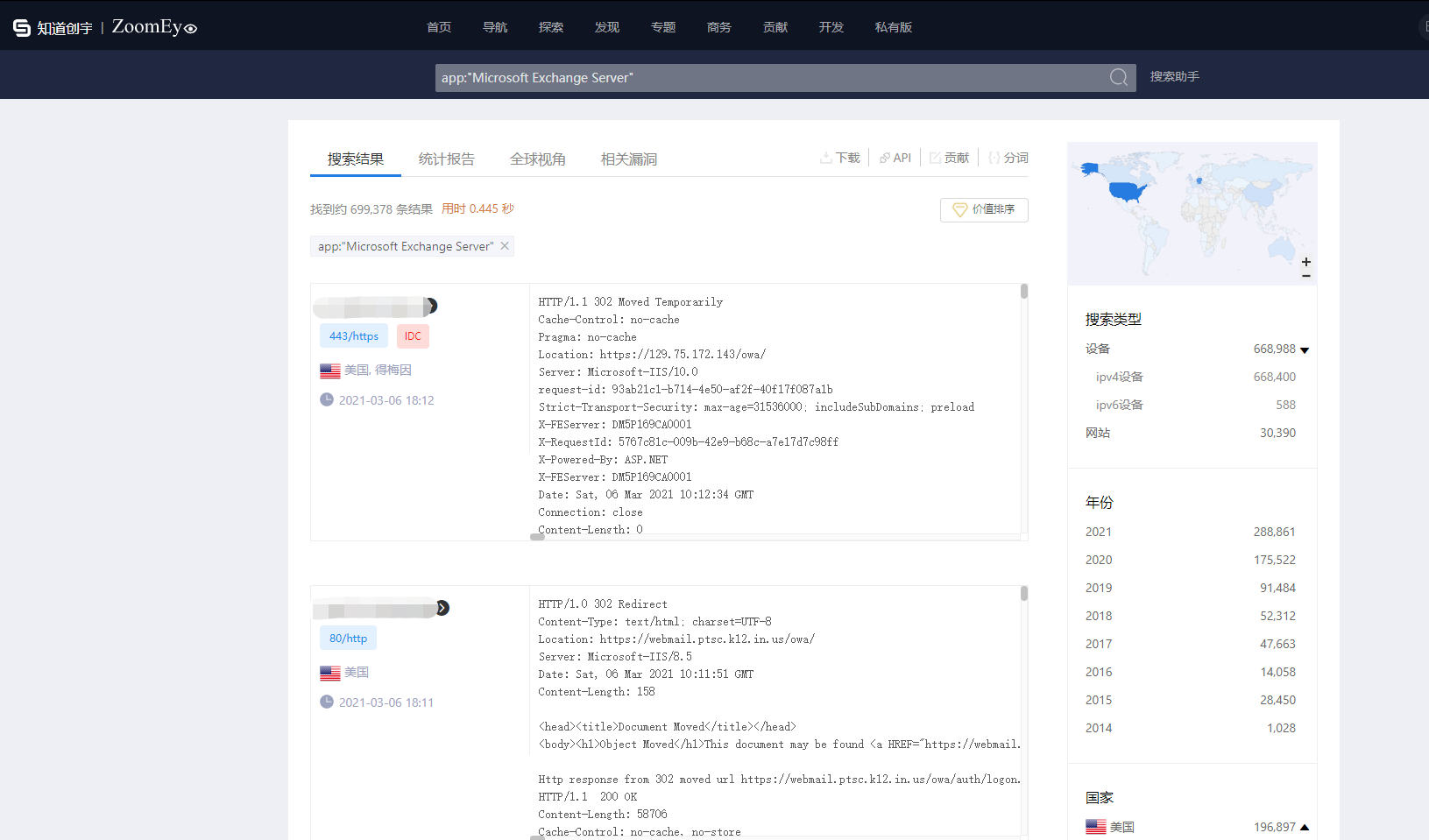
Task: Filter by year 2019
Action: 1099,588
